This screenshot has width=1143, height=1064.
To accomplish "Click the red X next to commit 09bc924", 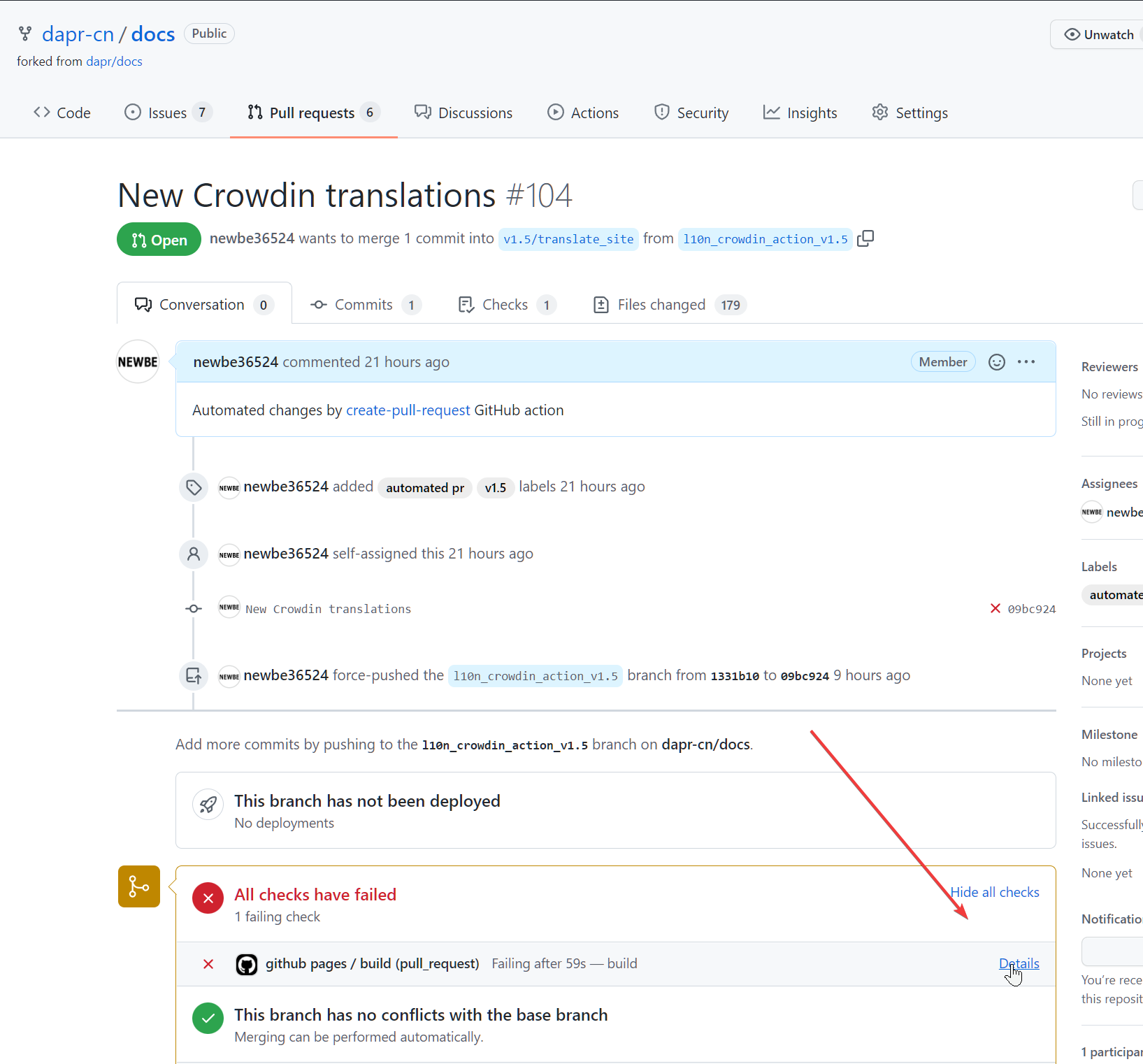I will pos(995,608).
